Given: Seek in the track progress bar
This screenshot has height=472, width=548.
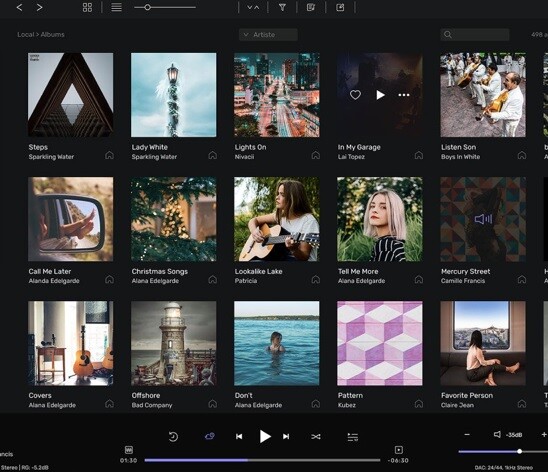Looking at the screenshot, I should [262, 460].
